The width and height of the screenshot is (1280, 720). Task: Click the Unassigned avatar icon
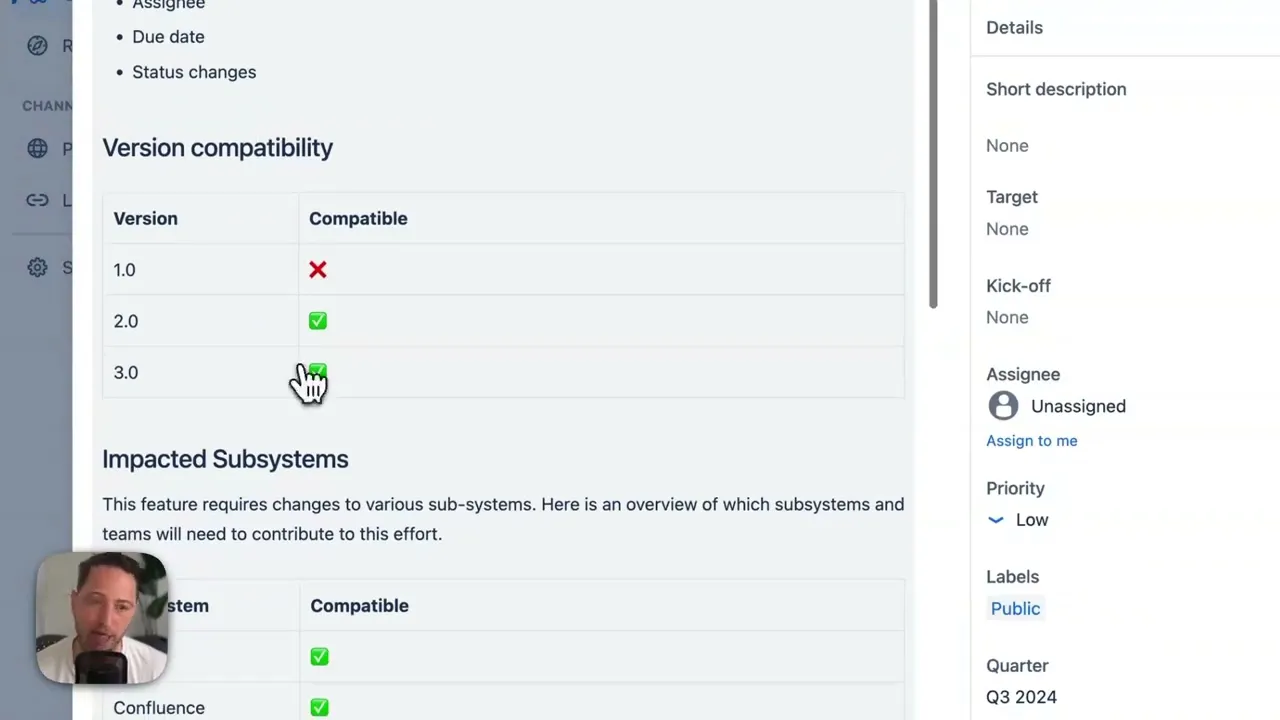(x=1003, y=406)
